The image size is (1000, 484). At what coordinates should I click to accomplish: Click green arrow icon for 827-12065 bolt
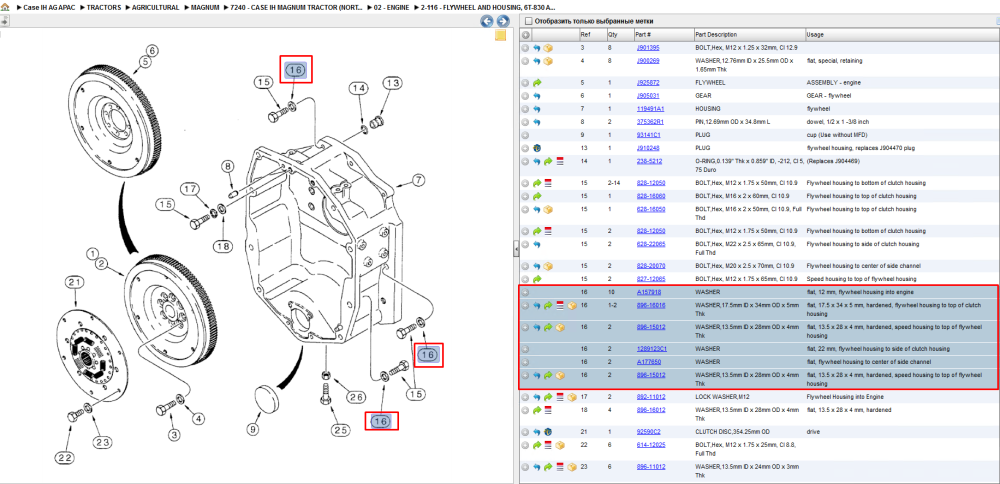[x=537, y=279]
